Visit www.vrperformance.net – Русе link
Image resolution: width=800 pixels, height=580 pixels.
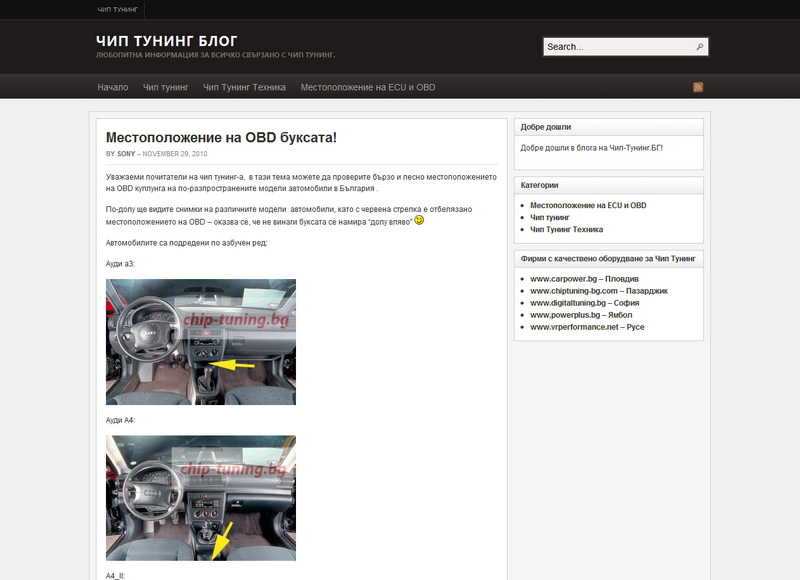pyautogui.click(x=587, y=327)
